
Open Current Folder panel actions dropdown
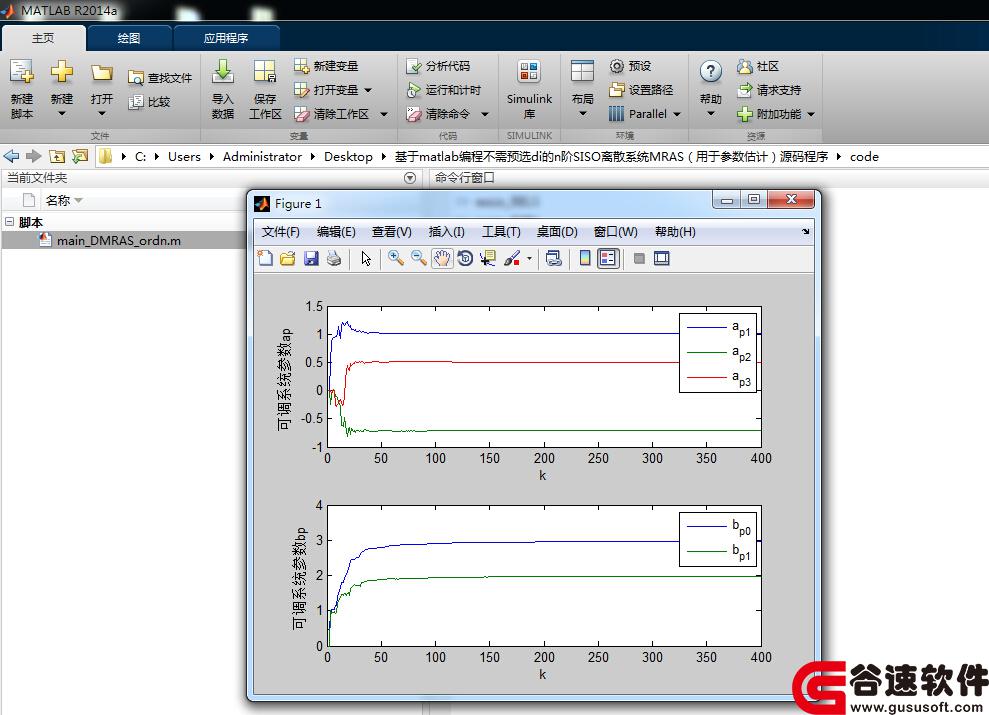click(x=410, y=178)
